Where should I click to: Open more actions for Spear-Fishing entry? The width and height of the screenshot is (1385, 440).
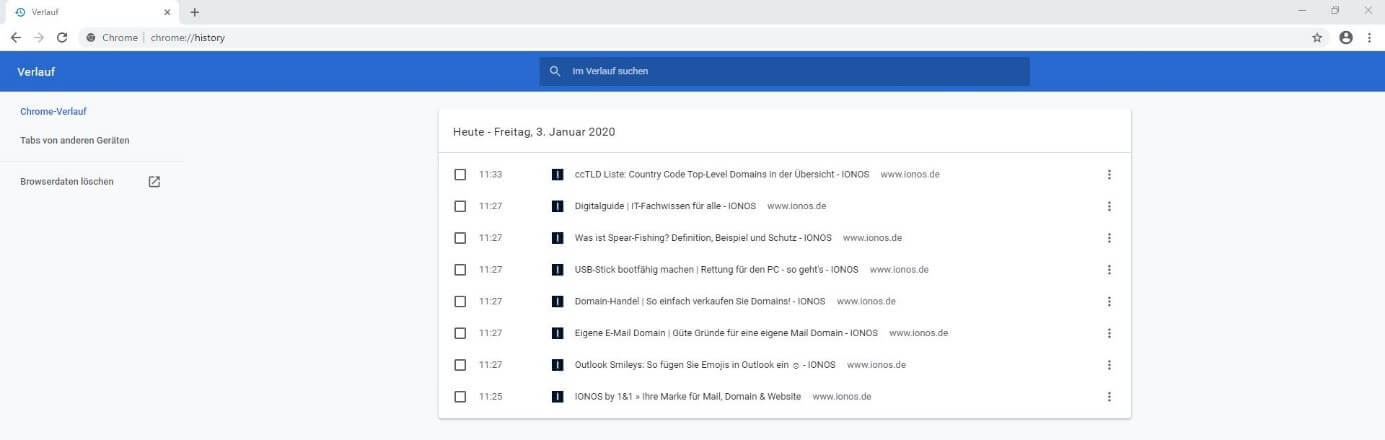point(1109,238)
